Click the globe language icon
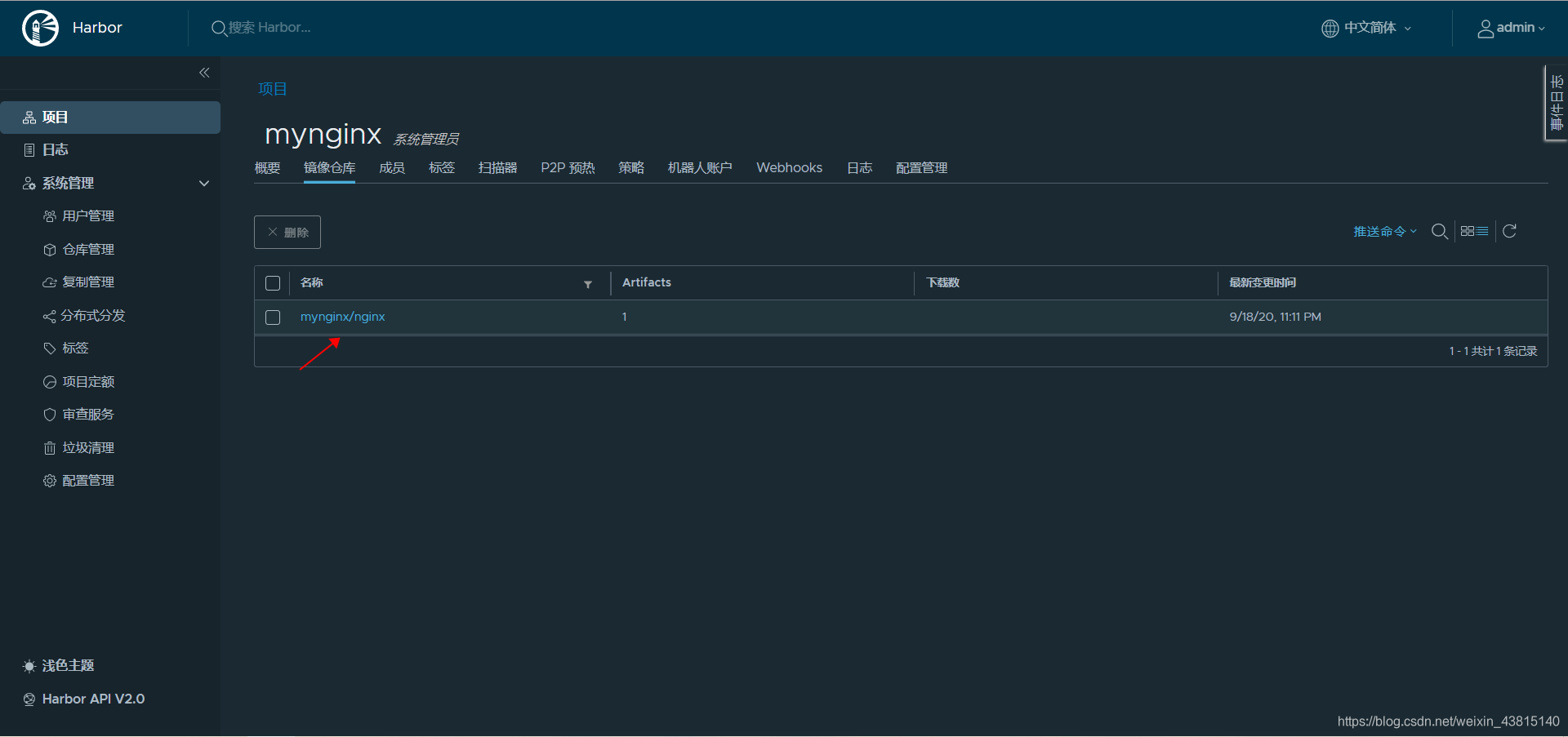This screenshot has width=1568, height=737. pos(1330,29)
